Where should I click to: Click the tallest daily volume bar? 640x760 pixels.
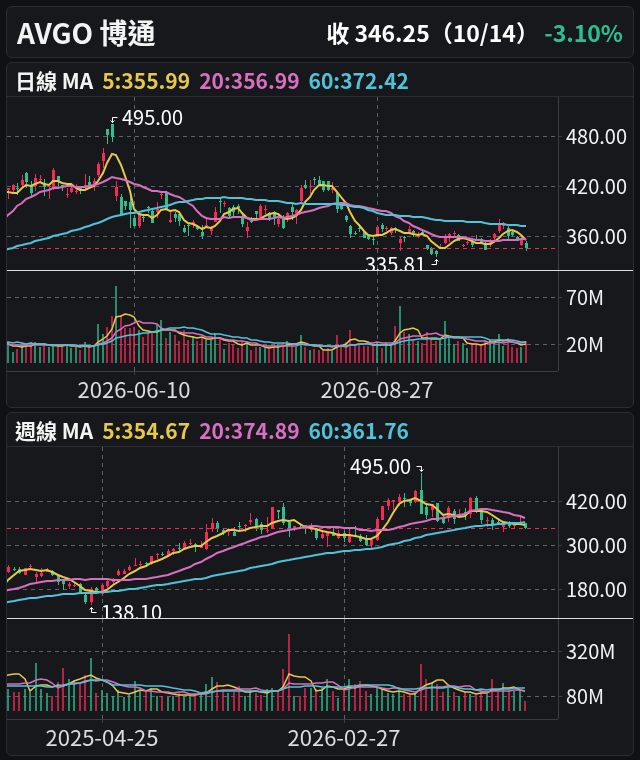pyautogui.click(x=116, y=324)
